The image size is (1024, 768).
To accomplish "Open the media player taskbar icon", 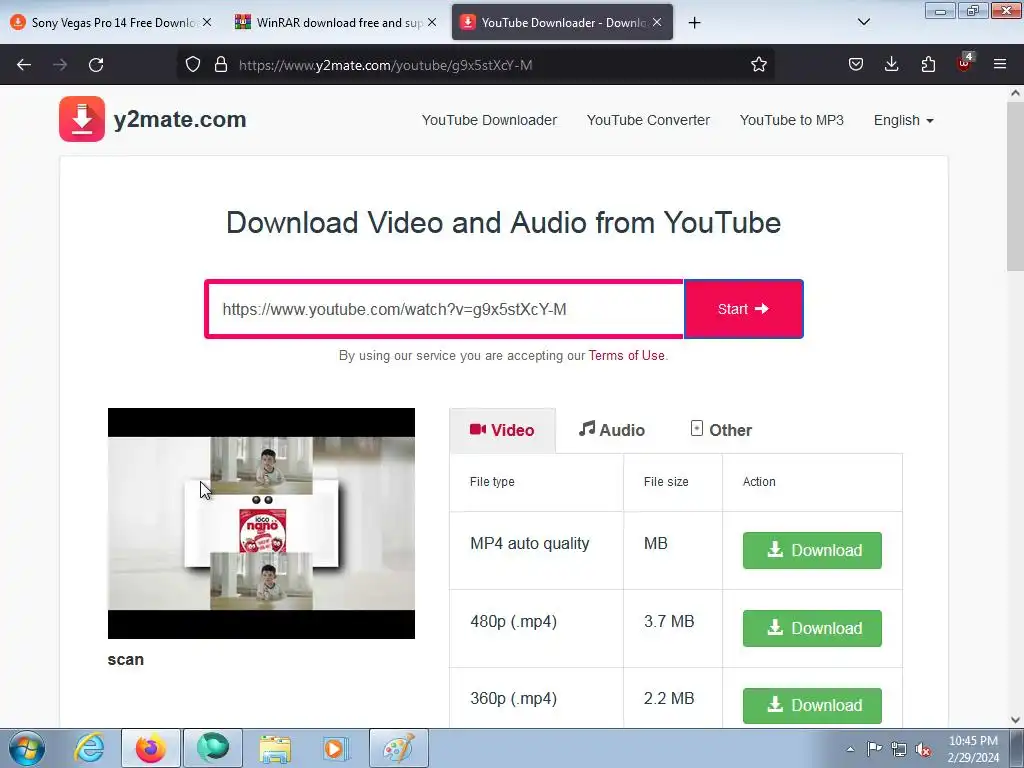I will pyautogui.click(x=336, y=748).
